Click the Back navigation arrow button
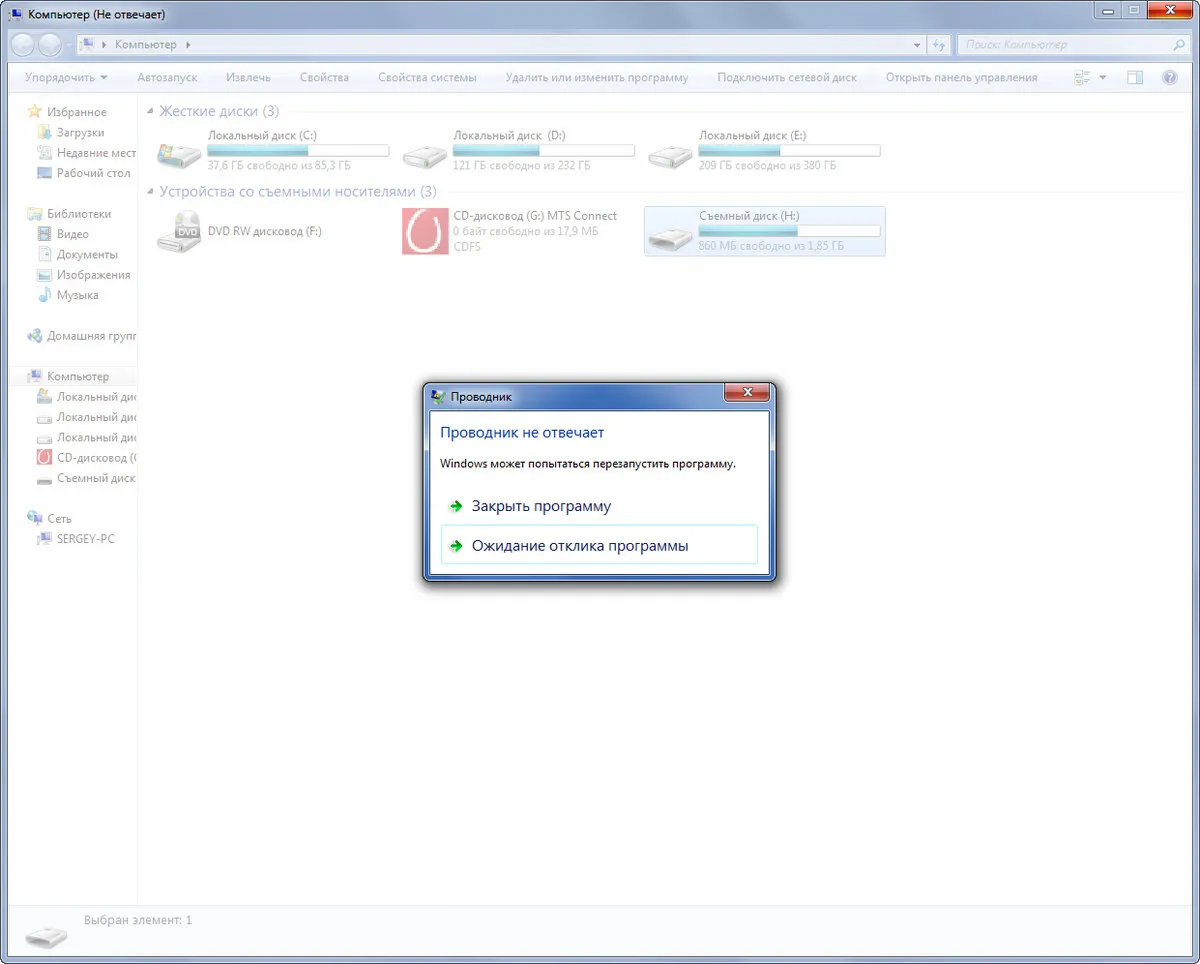Image resolution: width=1200 pixels, height=964 pixels. tap(22, 45)
